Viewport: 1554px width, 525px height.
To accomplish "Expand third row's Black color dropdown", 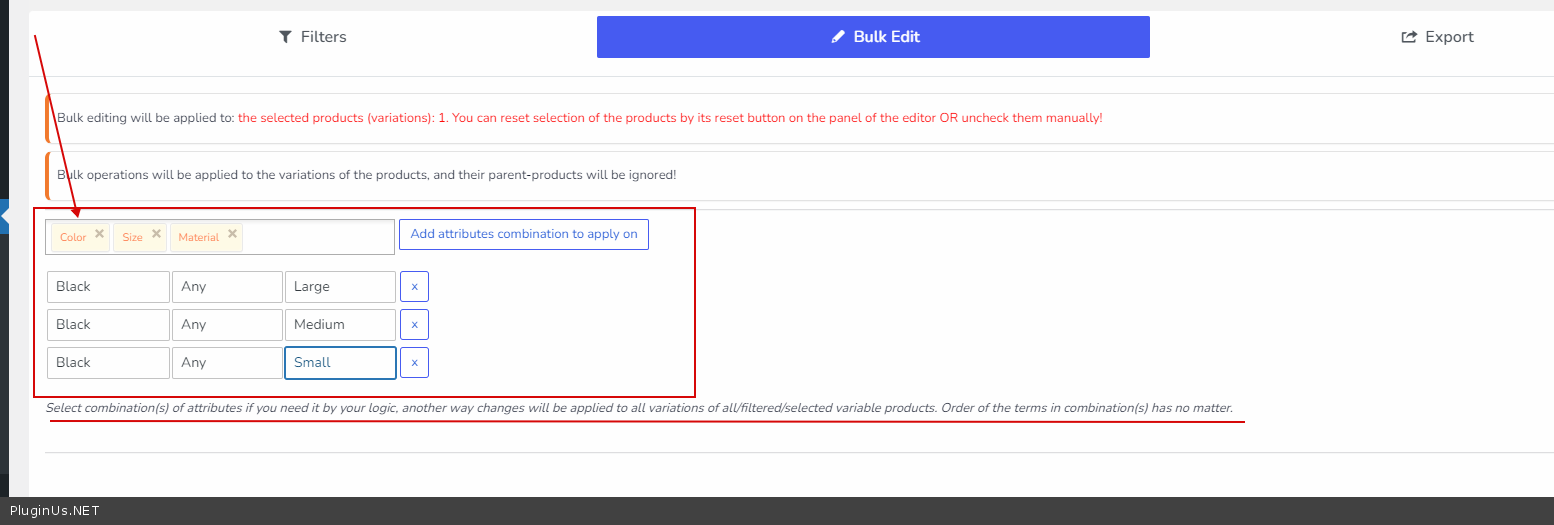I will (x=108, y=363).
